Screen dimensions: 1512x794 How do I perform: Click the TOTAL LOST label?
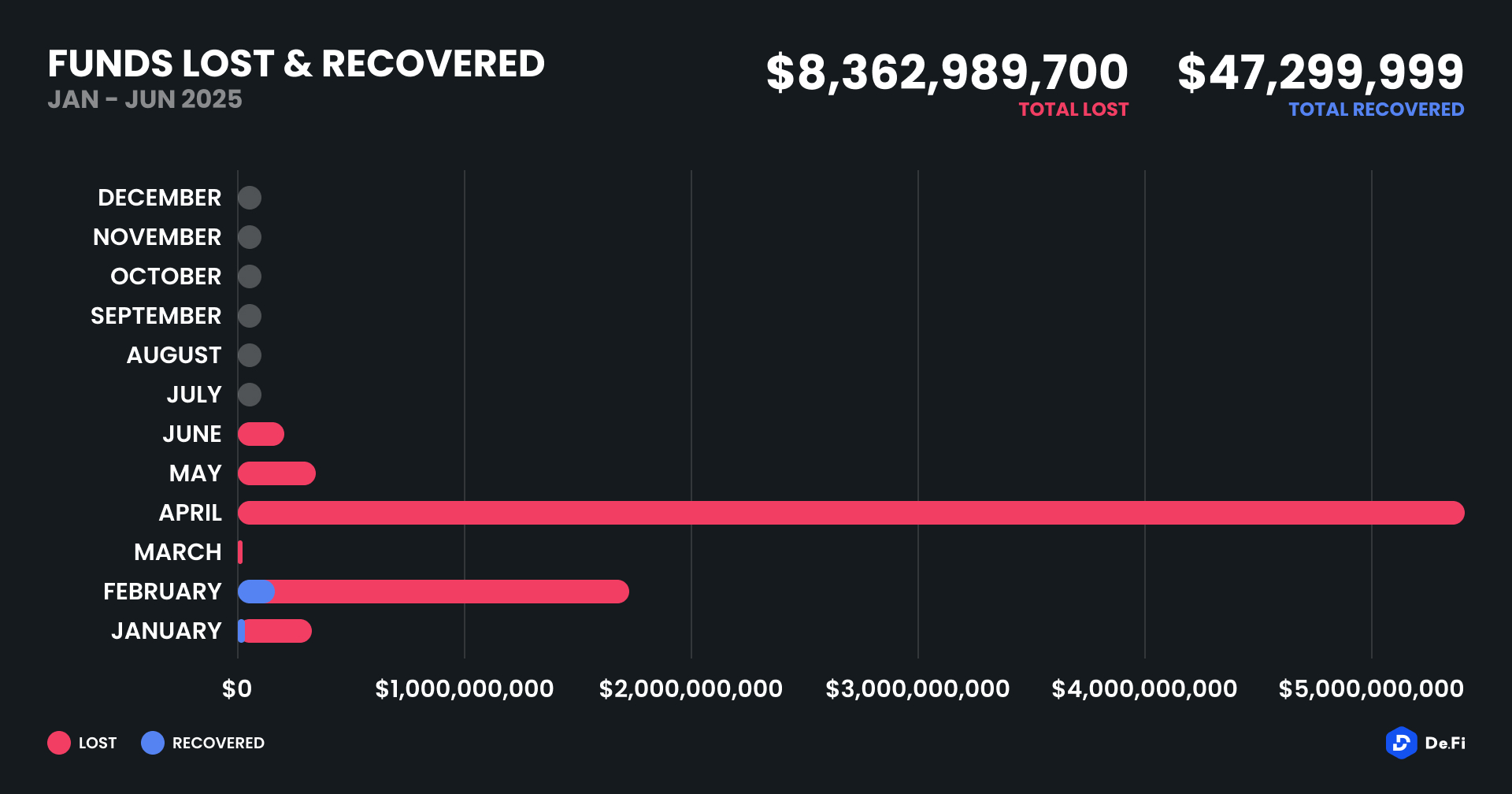click(1073, 109)
